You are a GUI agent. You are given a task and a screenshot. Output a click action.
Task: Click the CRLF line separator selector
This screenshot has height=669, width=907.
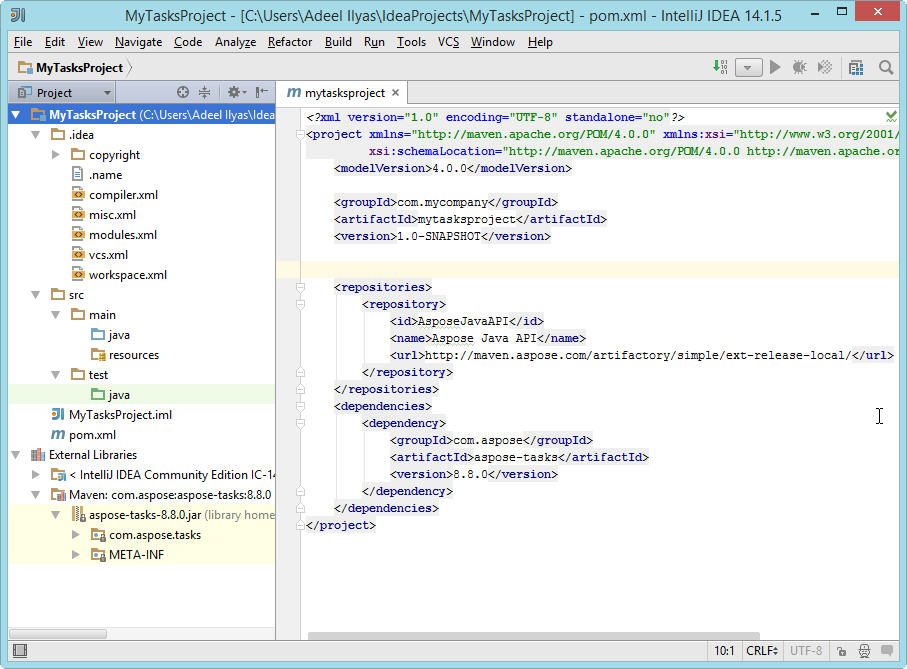click(759, 651)
